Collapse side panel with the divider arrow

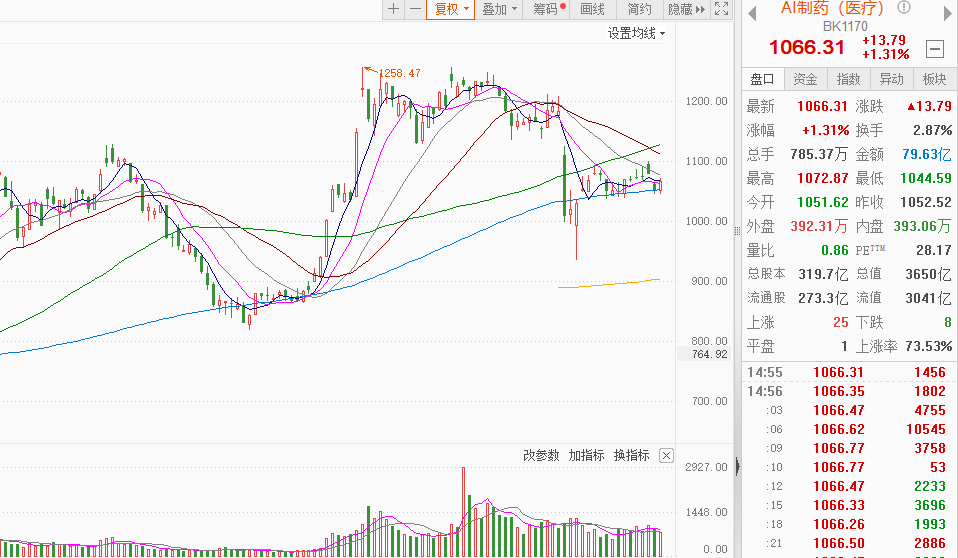click(737, 465)
